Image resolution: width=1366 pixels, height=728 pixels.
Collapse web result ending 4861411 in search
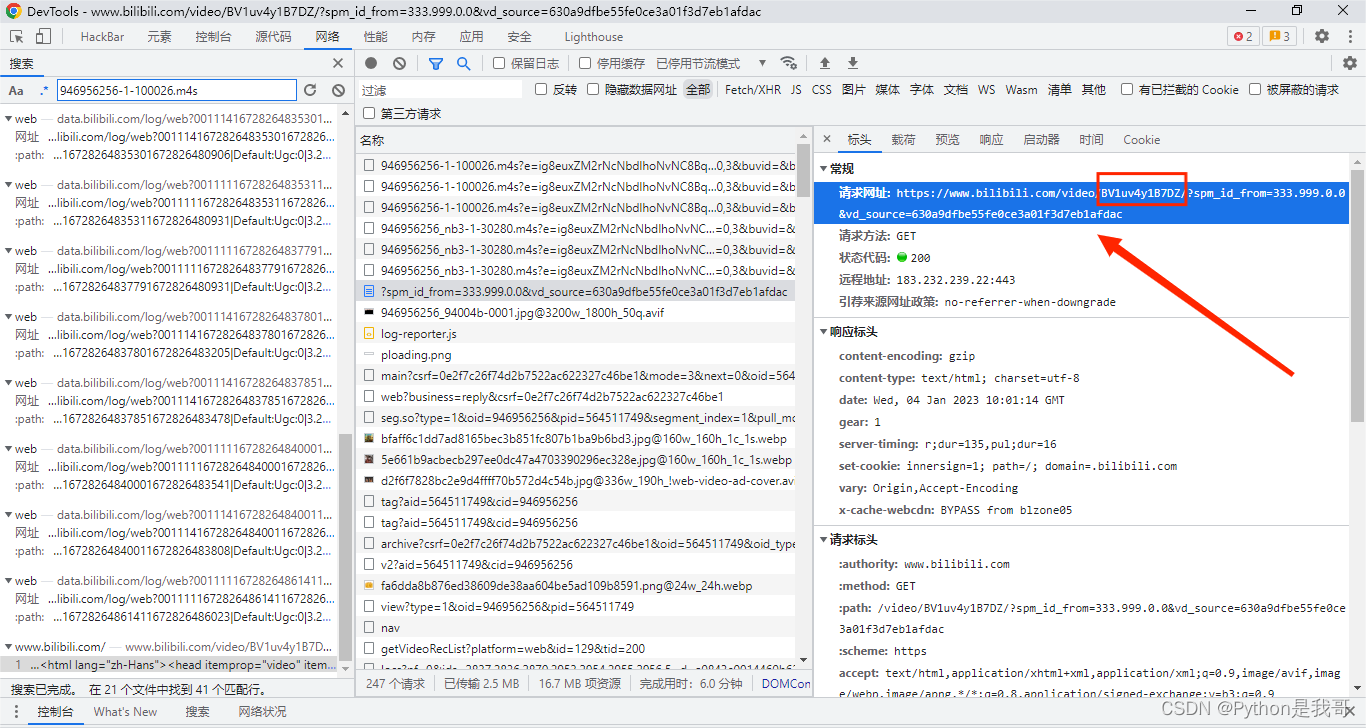tap(9, 581)
